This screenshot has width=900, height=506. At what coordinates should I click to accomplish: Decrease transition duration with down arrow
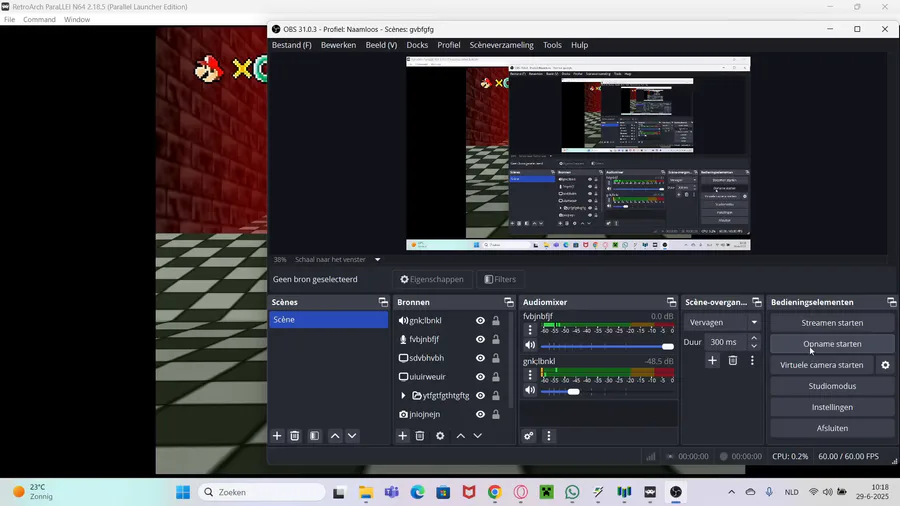coord(754,346)
